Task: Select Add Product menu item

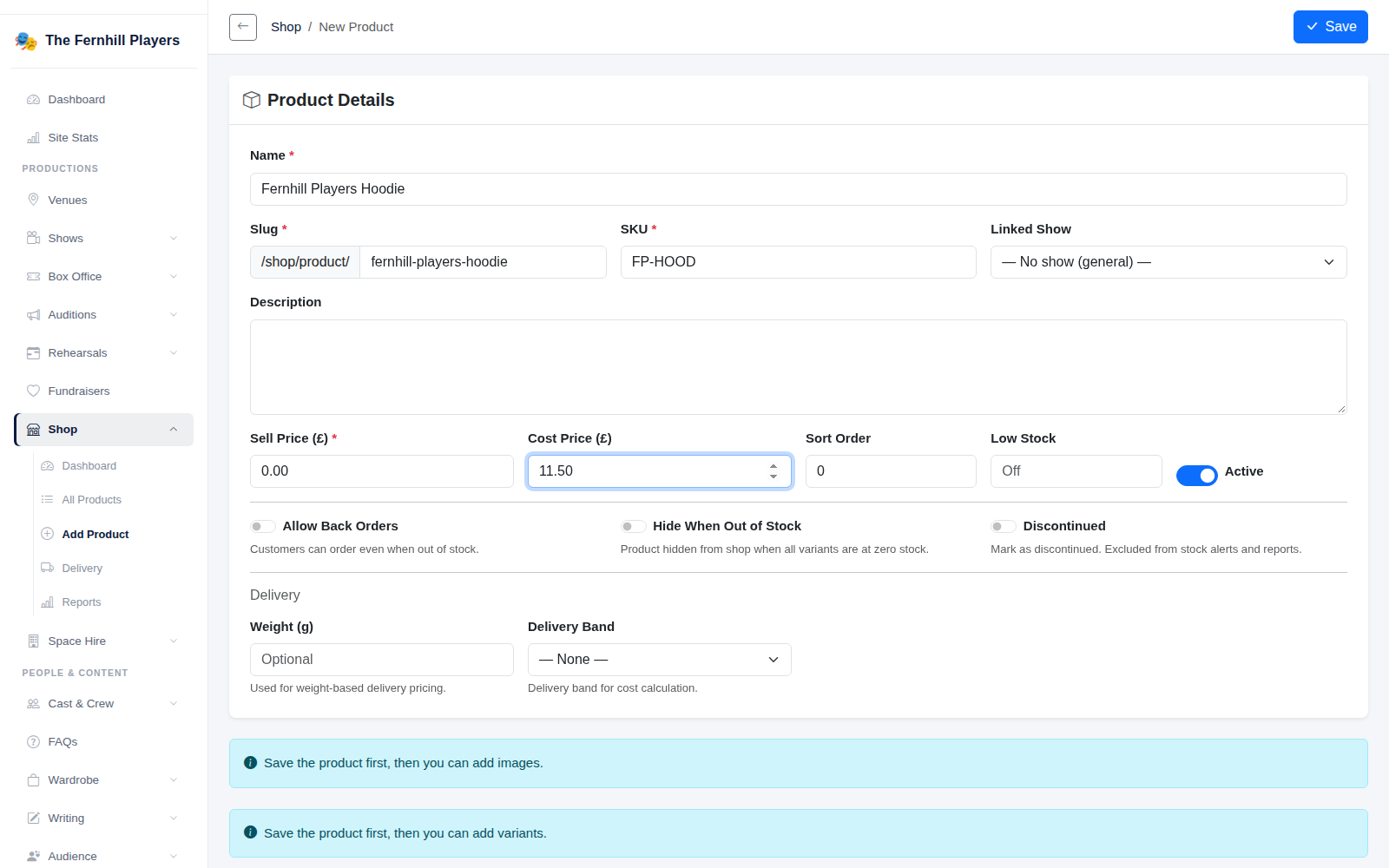Action: pos(95,535)
